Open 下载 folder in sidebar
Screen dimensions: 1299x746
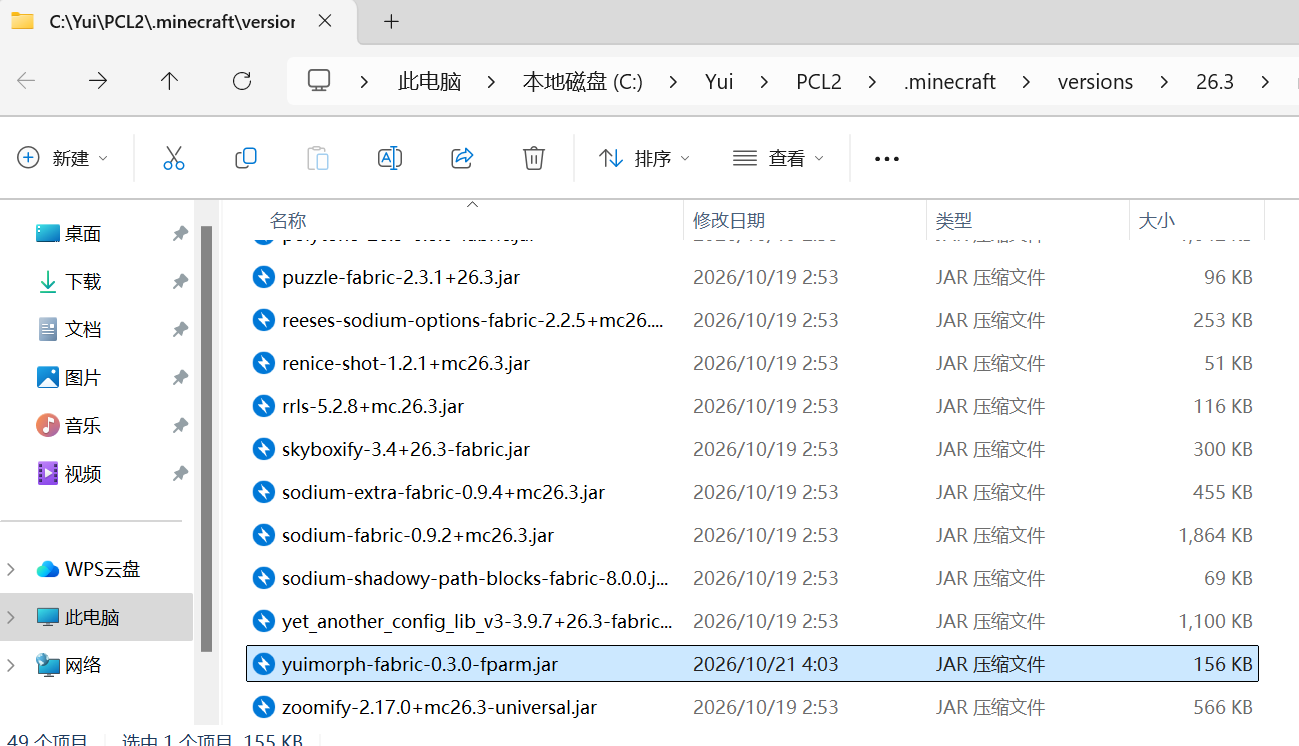83,282
